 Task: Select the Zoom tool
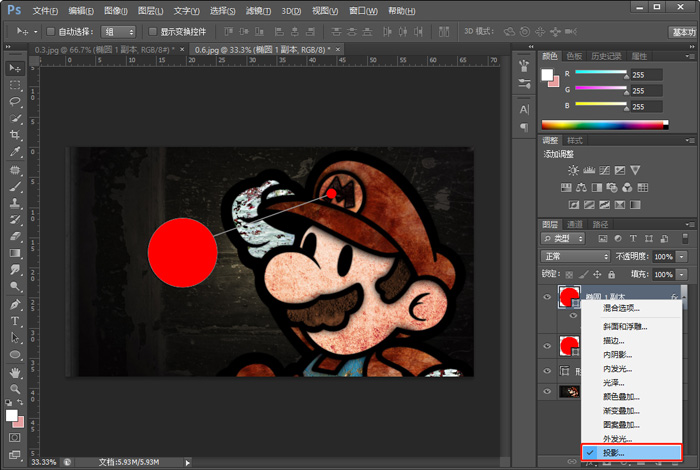click(x=15, y=389)
